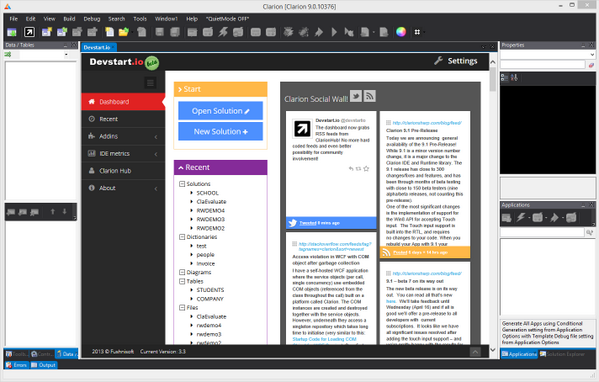Open the STUDENTS table entry

(210, 290)
